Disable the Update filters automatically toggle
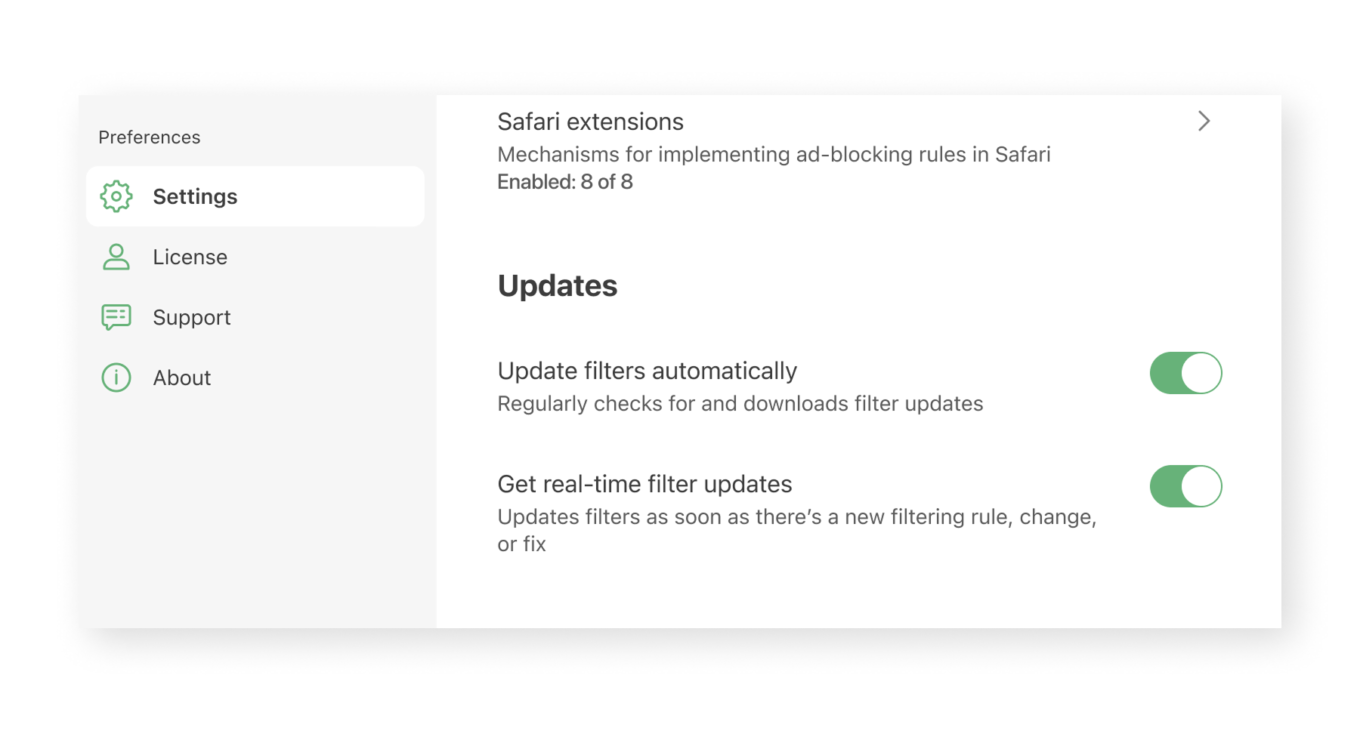Image resolution: width=1360 pixels, height=755 pixels. [1186, 372]
